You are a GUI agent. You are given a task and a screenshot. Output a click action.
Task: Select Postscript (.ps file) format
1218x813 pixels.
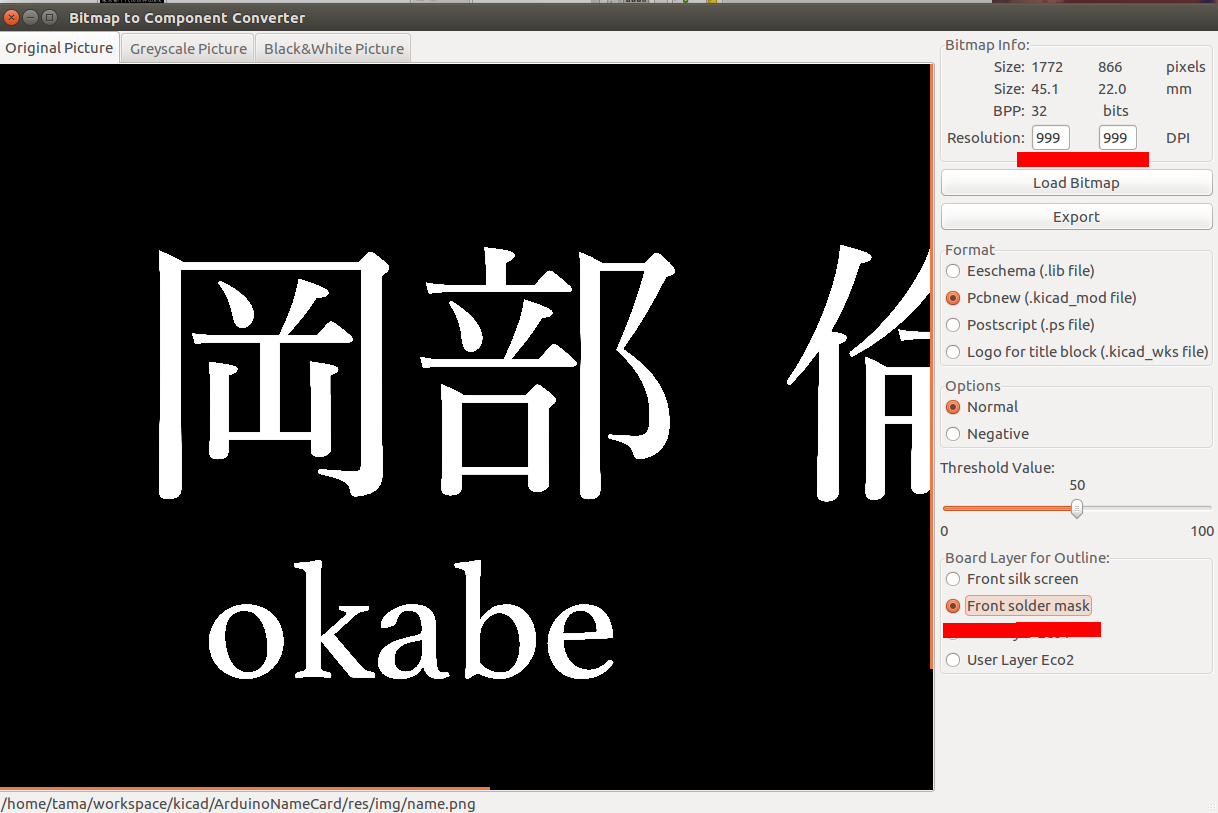pyautogui.click(x=953, y=324)
